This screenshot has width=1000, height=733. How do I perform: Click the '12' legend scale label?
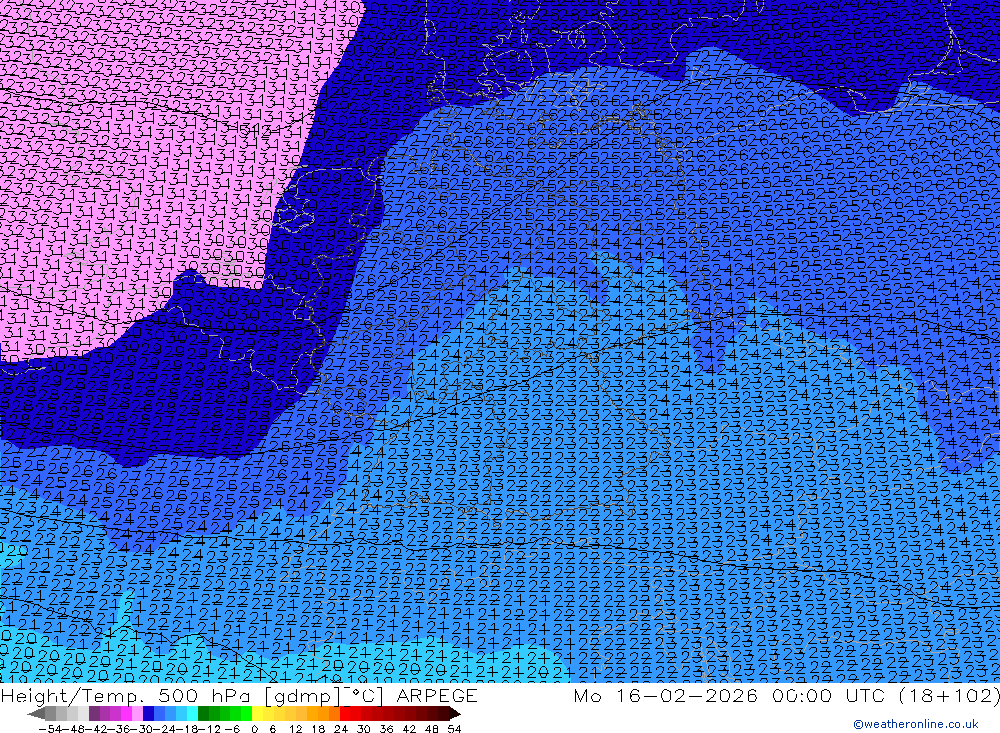tap(295, 729)
